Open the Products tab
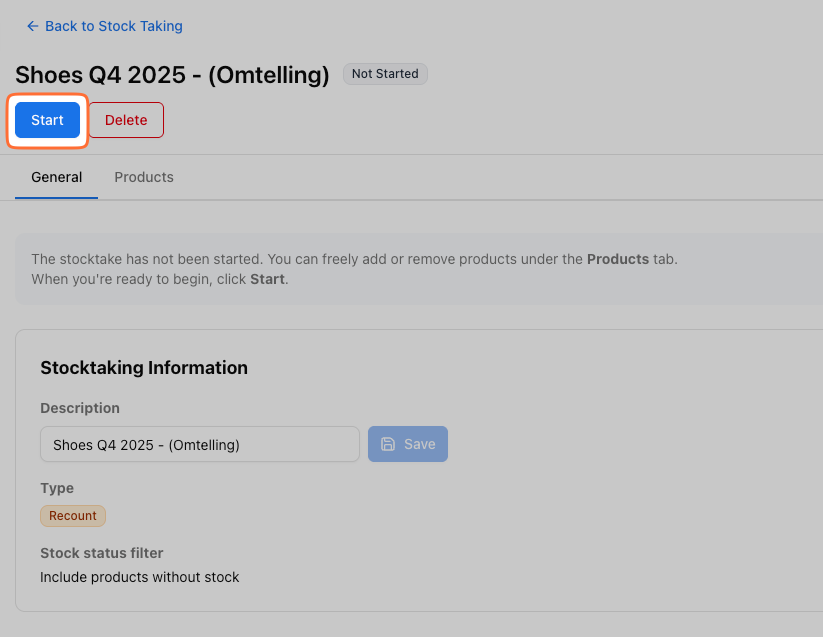This screenshot has width=823, height=637. (x=144, y=177)
